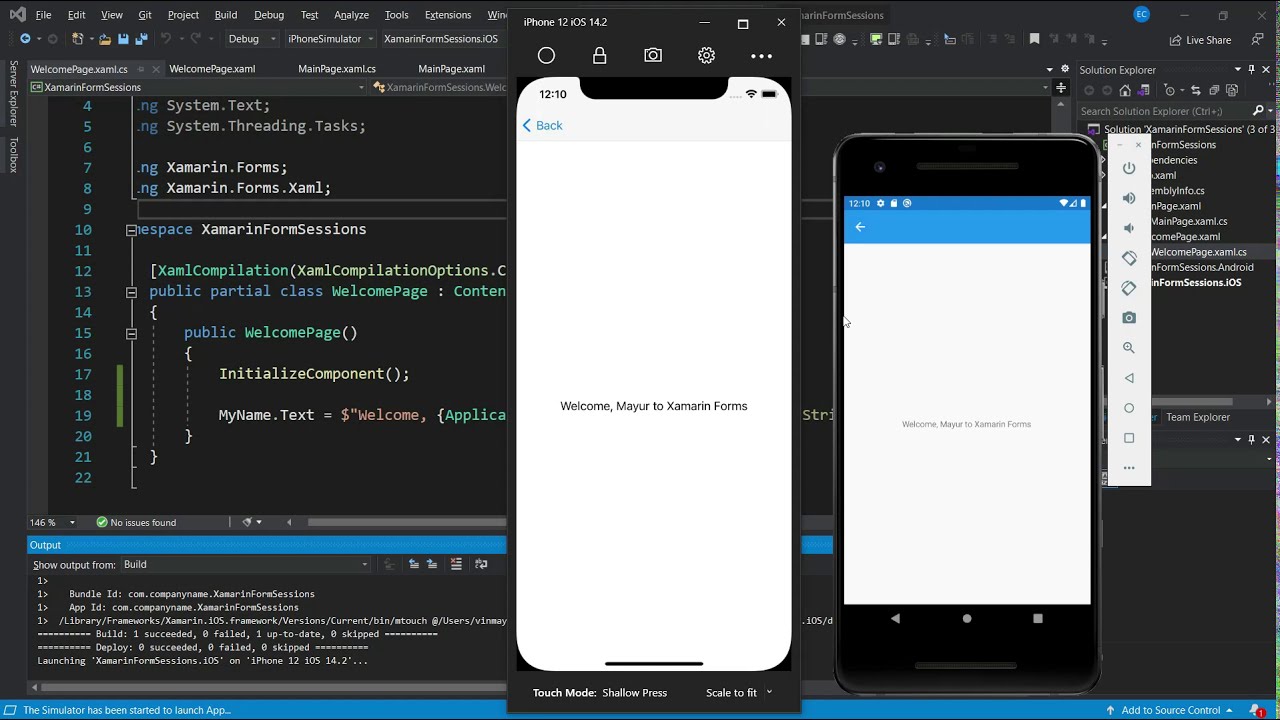This screenshot has height=720, width=1280.
Task: Click the No issues found indicator
Action: coord(136,522)
